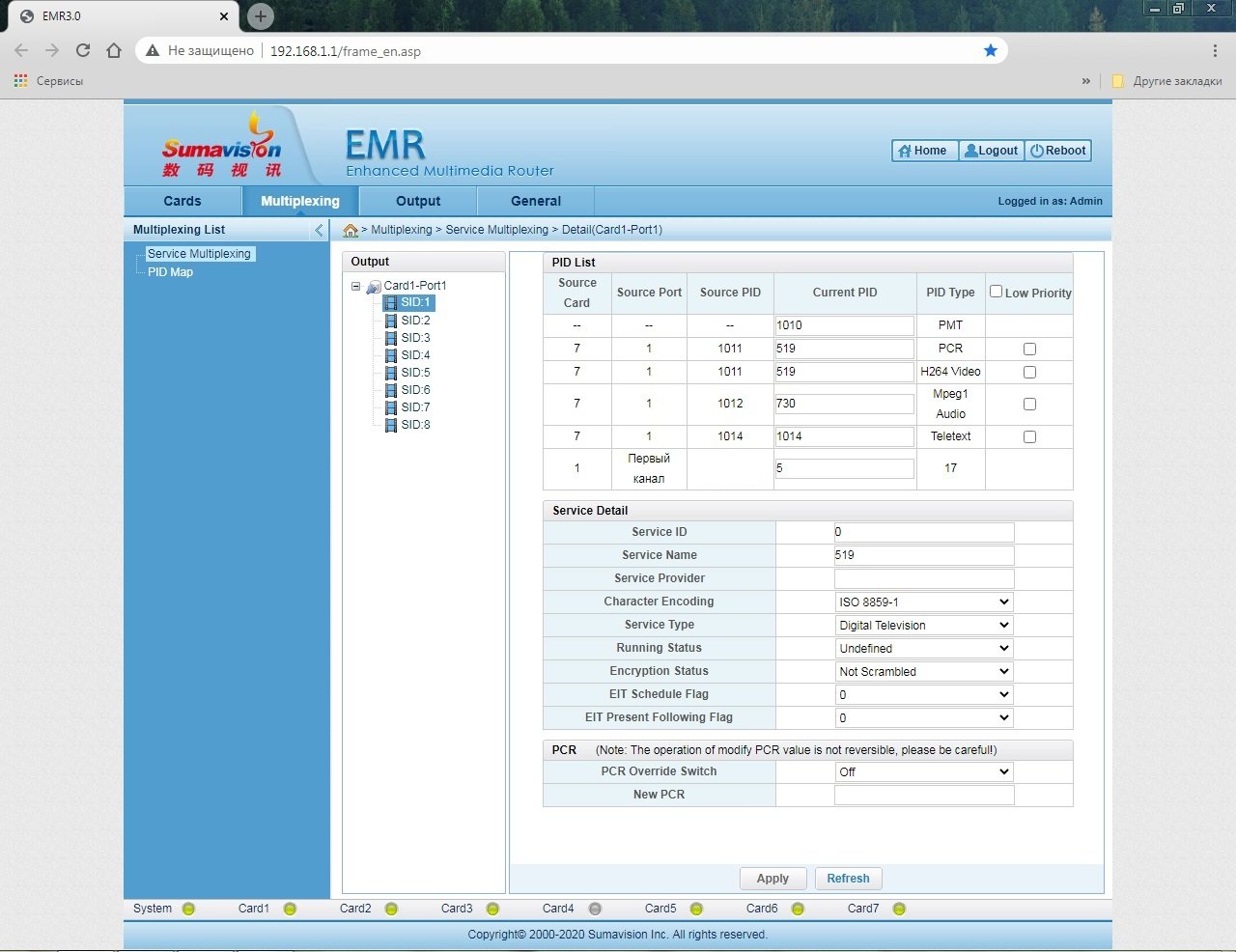Click the Logout button
The image size is (1236, 952).
991,151
